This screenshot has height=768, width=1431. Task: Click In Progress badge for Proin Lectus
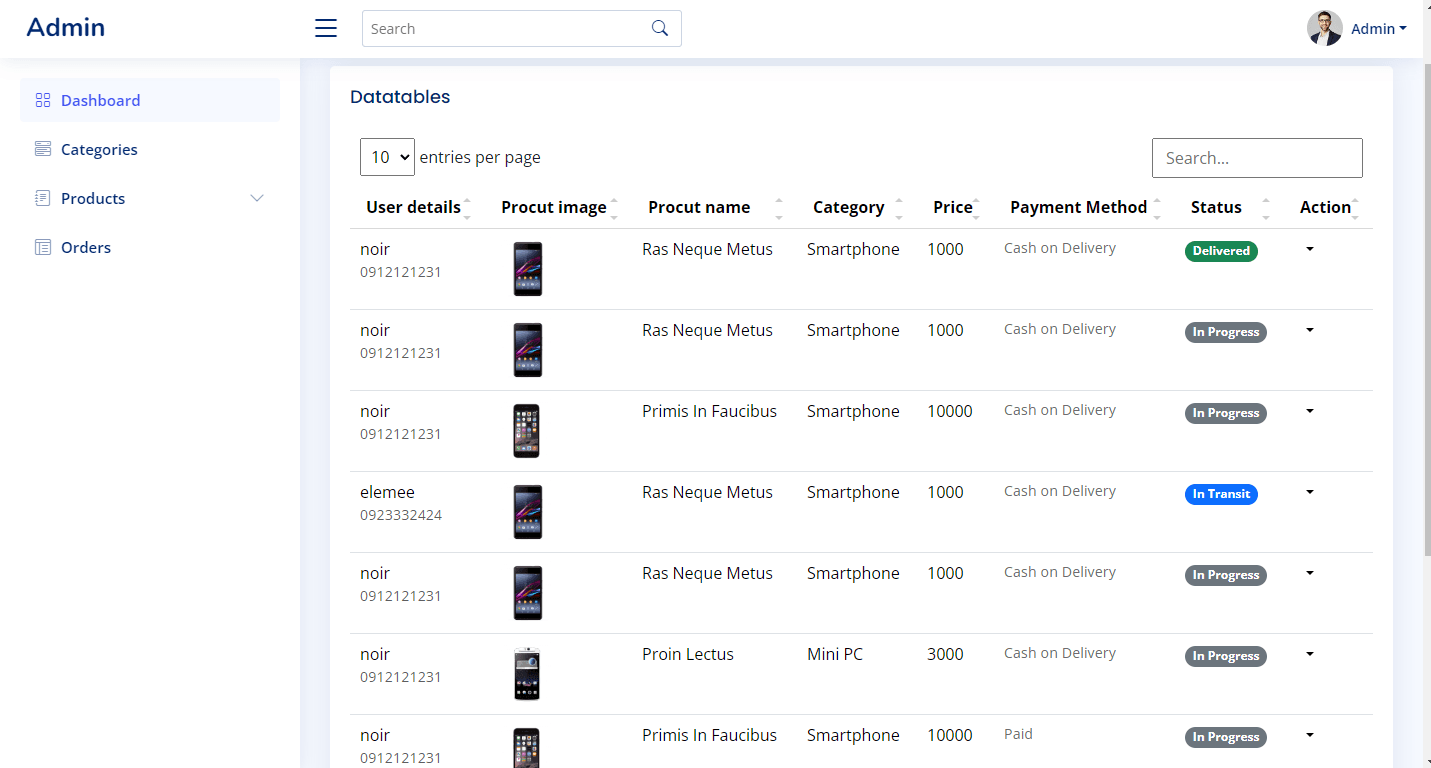pos(1226,656)
